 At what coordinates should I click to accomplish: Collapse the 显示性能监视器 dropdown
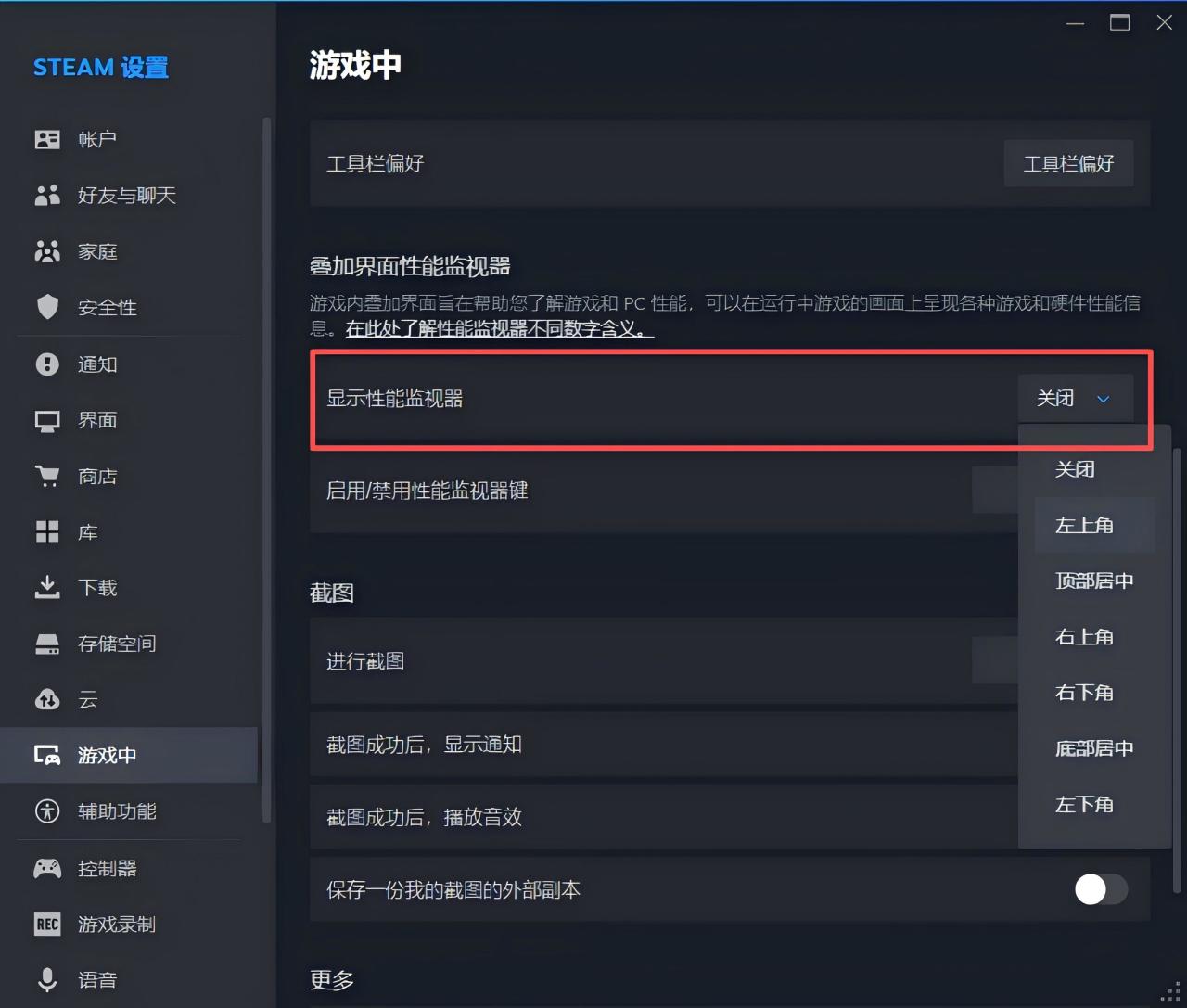1075,399
